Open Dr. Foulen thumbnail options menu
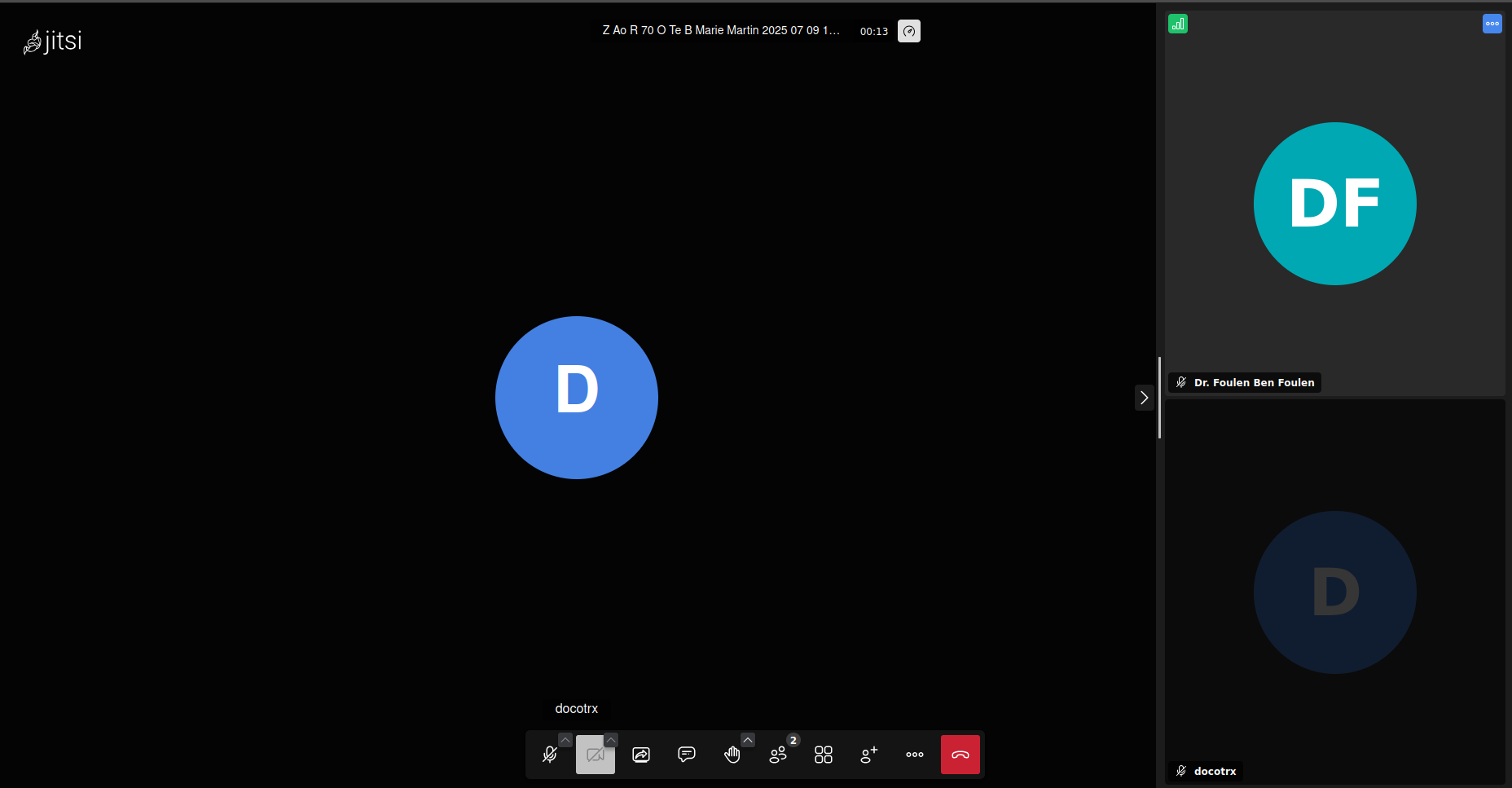 tap(1492, 24)
